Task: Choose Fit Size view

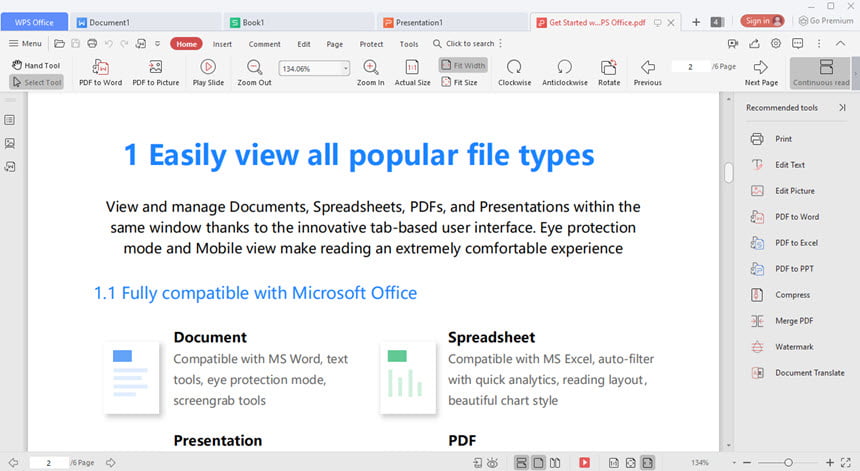Action: [x=460, y=82]
